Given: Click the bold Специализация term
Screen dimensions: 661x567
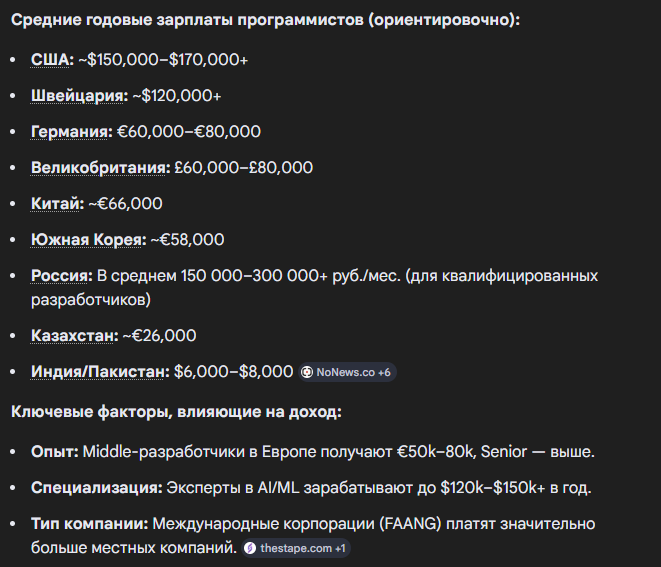Looking at the screenshot, I should coord(96,488).
